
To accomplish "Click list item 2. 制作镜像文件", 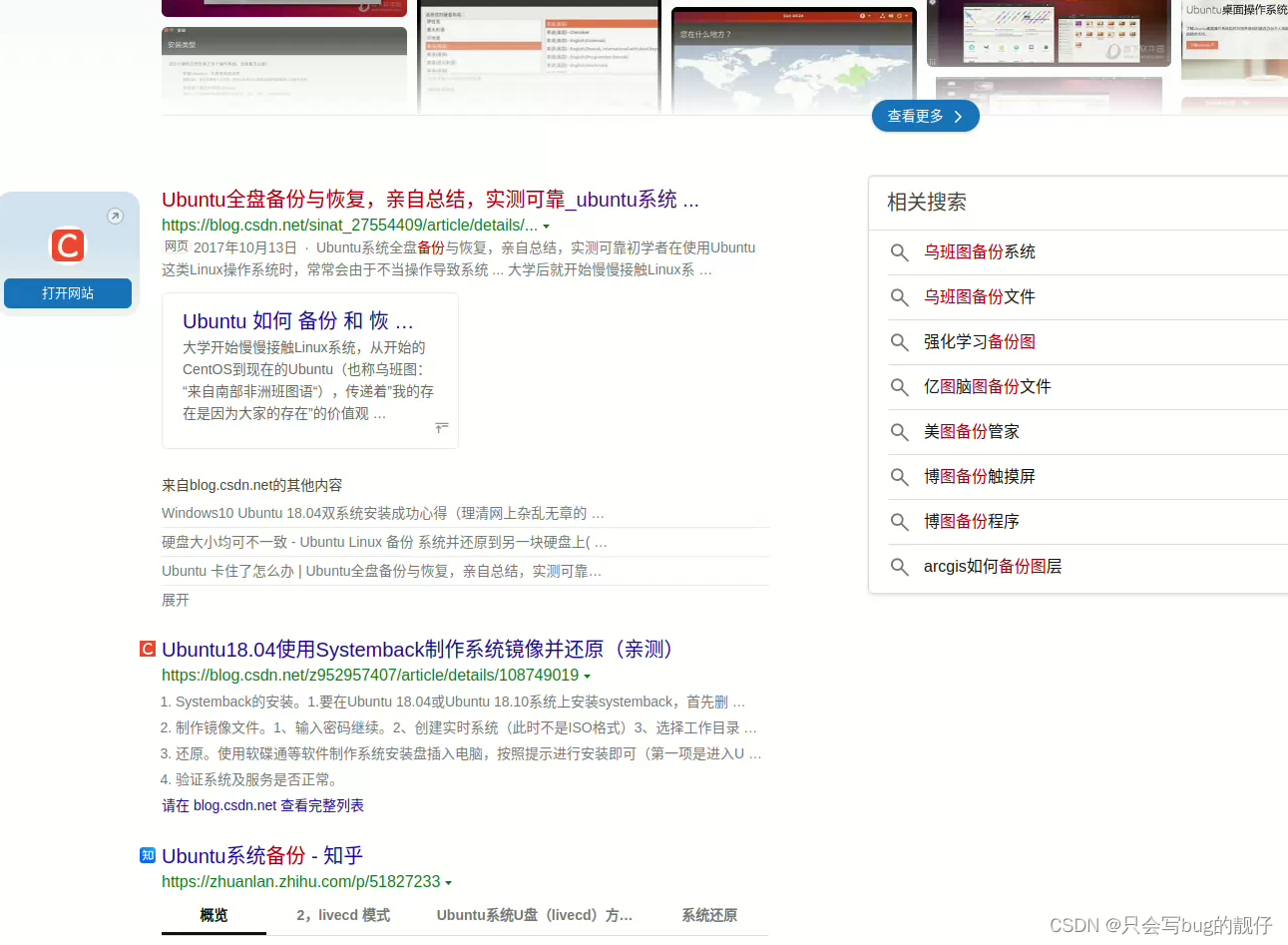I will (459, 727).
